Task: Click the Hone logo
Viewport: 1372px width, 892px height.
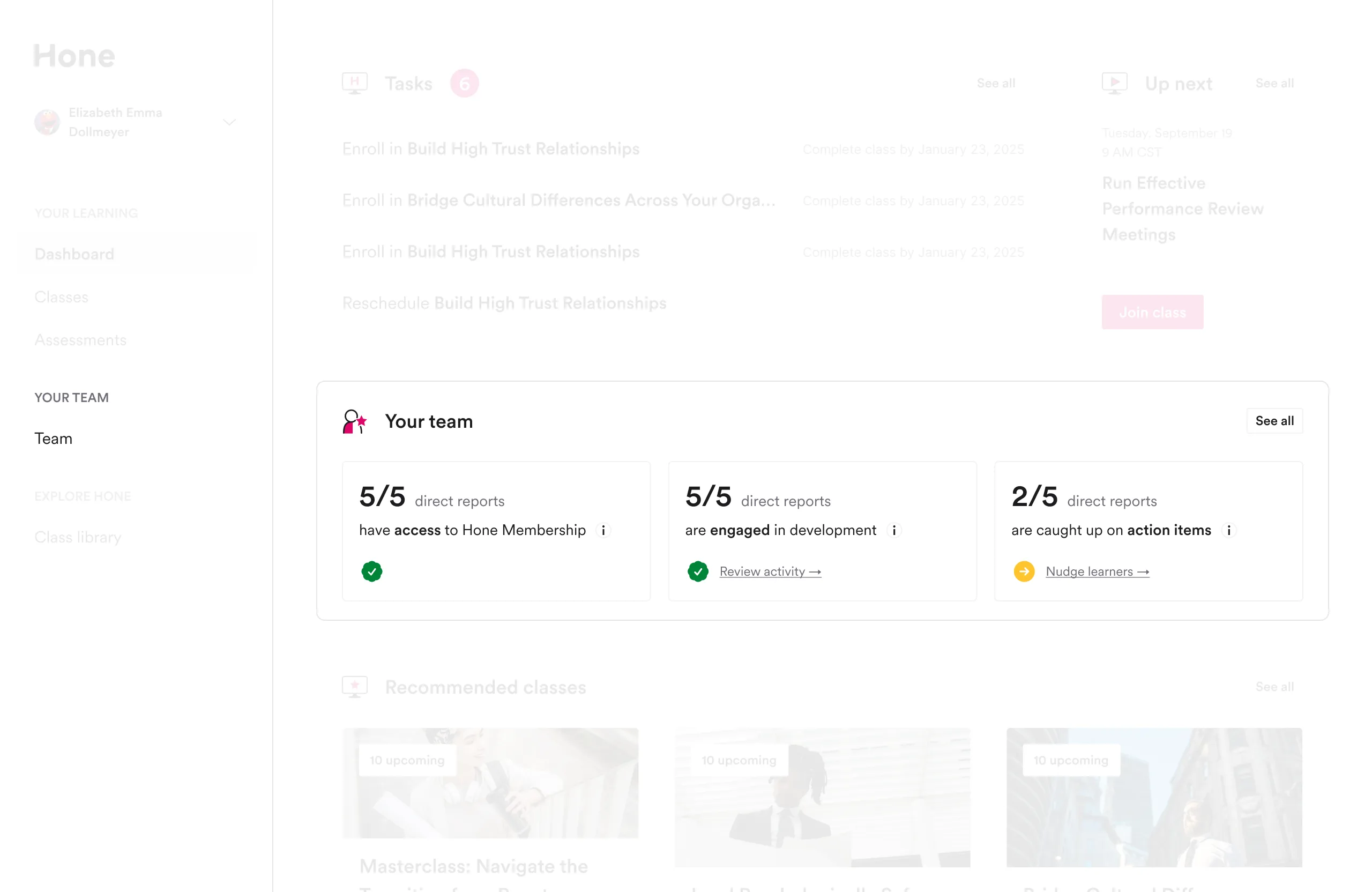Action: [74, 56]
